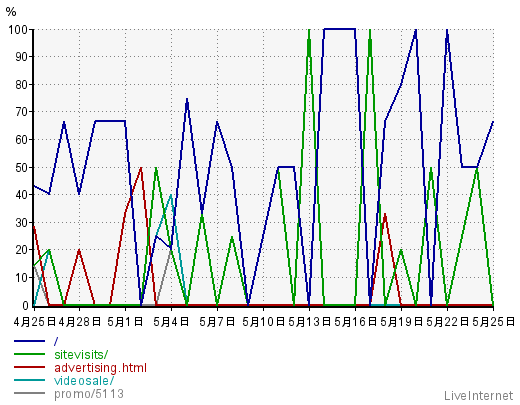Viewport: 520px width, 405px height.
Task: Click the blue legend line for /
Action: (29, 341)
